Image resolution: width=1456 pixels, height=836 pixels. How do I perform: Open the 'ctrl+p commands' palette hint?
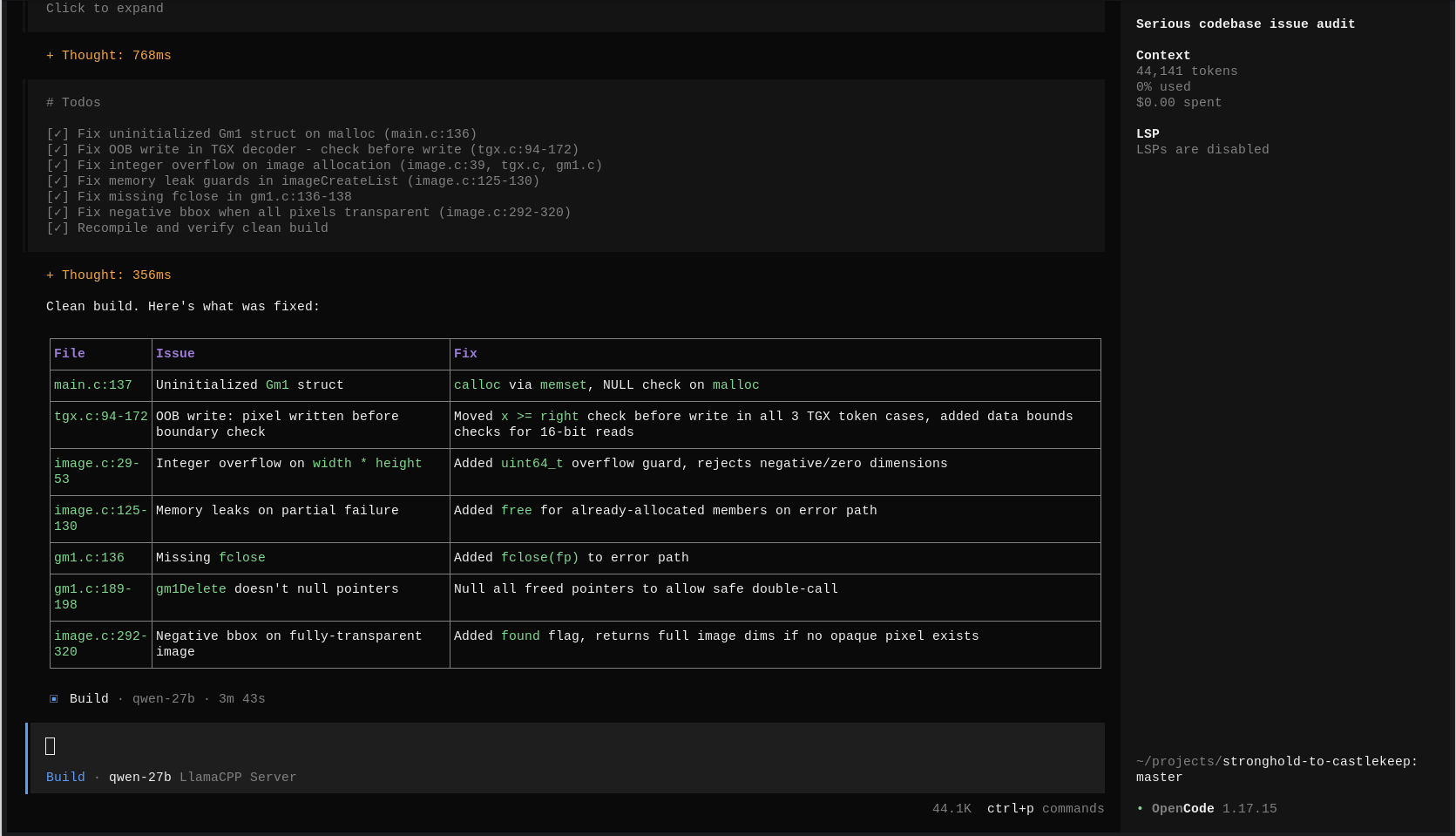coord(1046,809)
